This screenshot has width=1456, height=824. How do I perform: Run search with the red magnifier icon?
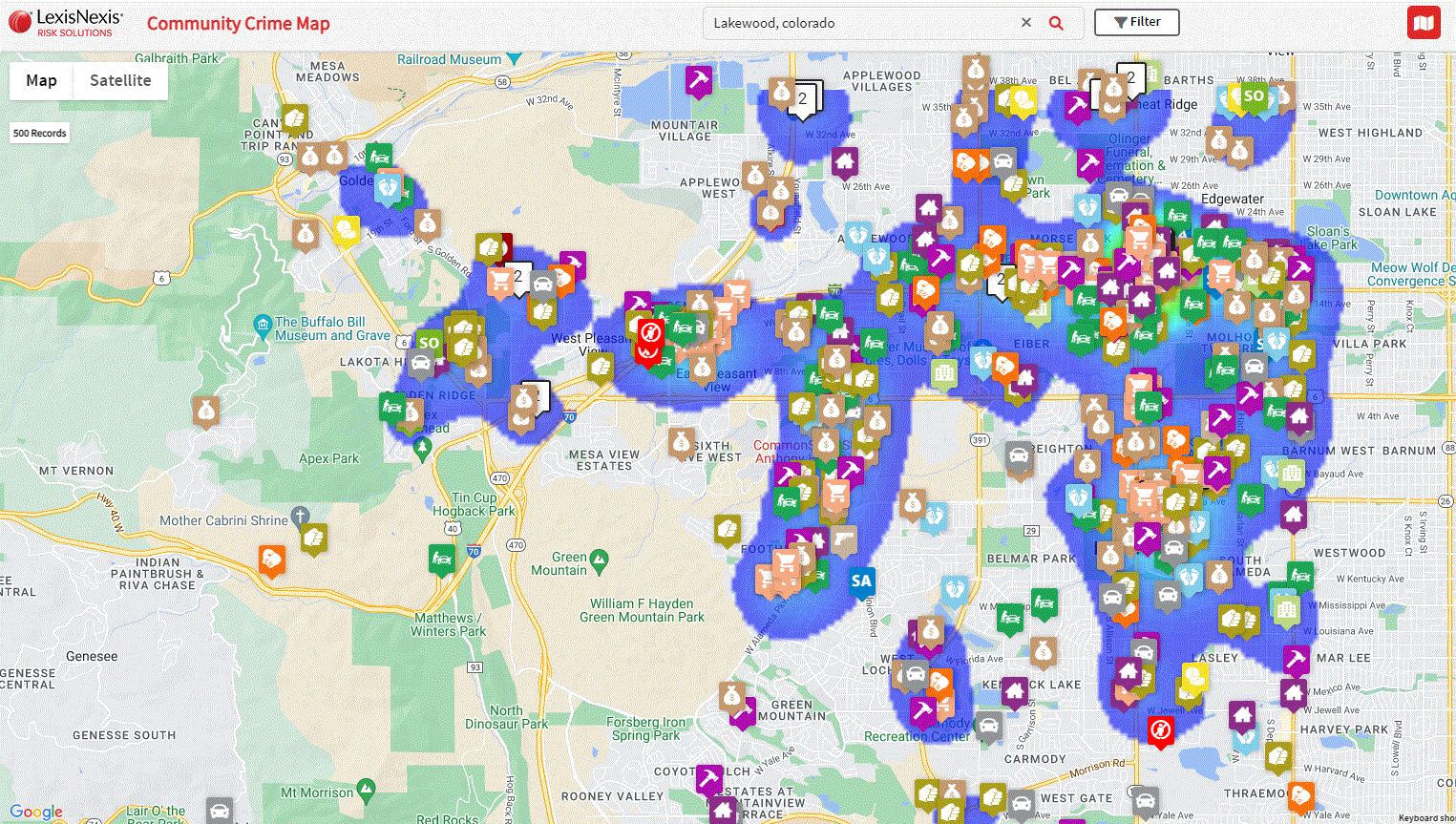tap(1056, 23)
